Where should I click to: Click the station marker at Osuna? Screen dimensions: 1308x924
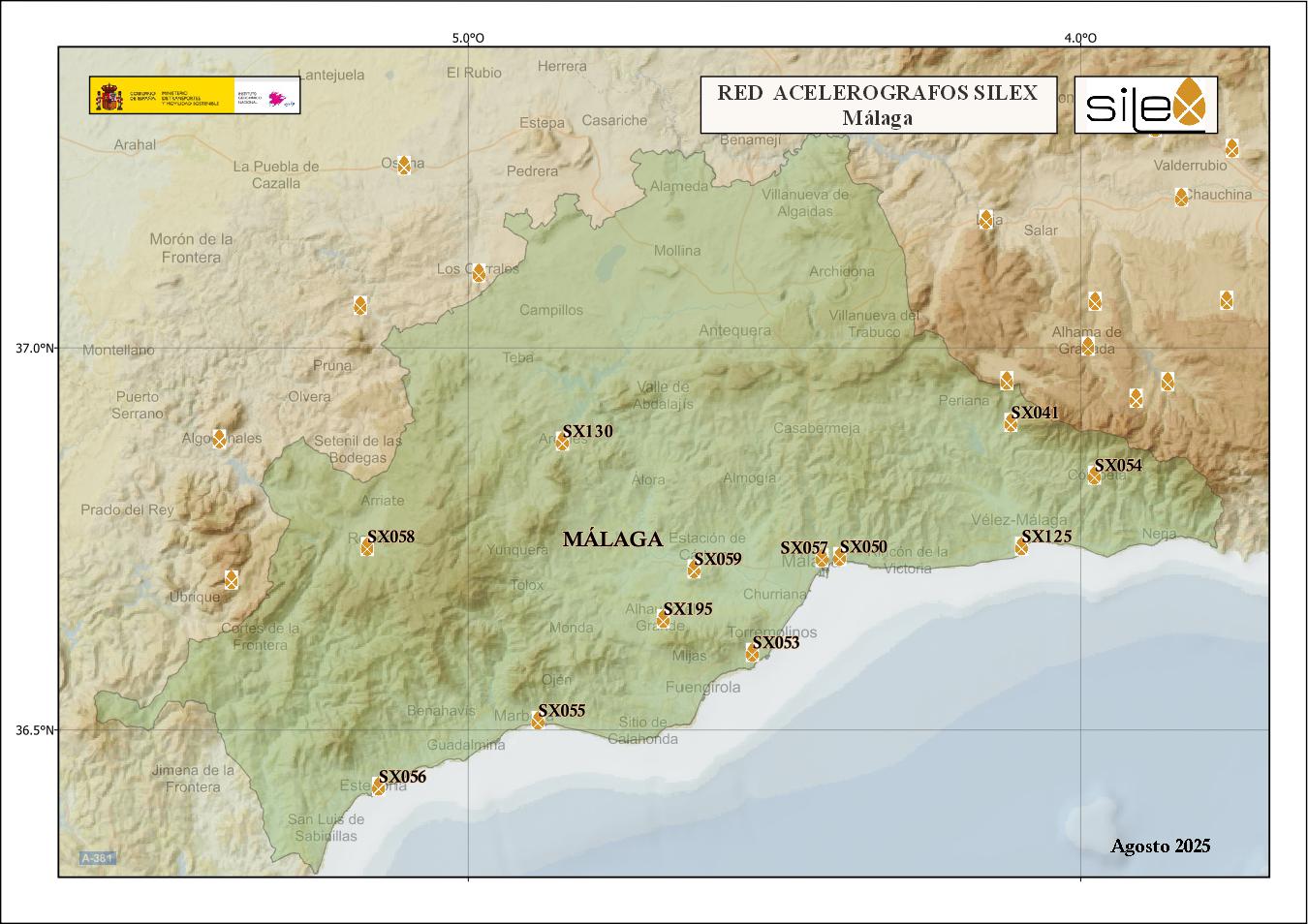tap(404, 165)
